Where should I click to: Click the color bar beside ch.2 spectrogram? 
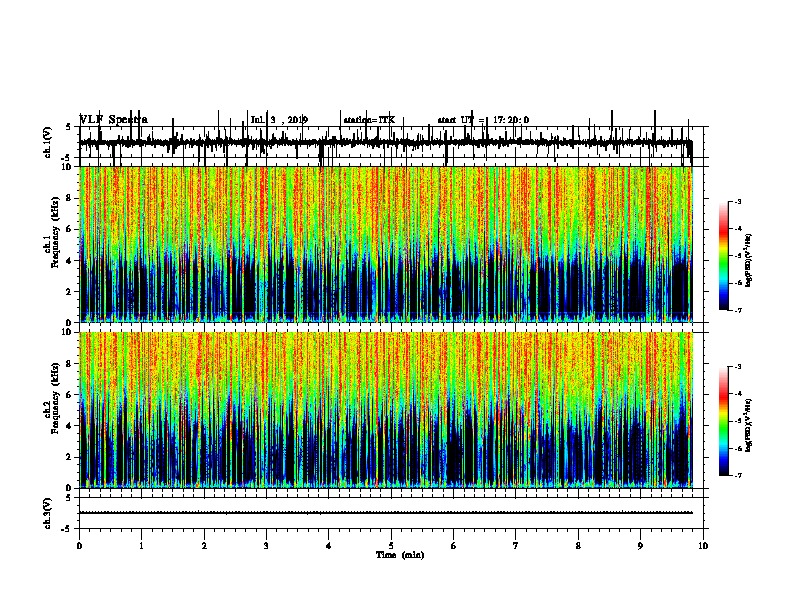coord(724,421)
